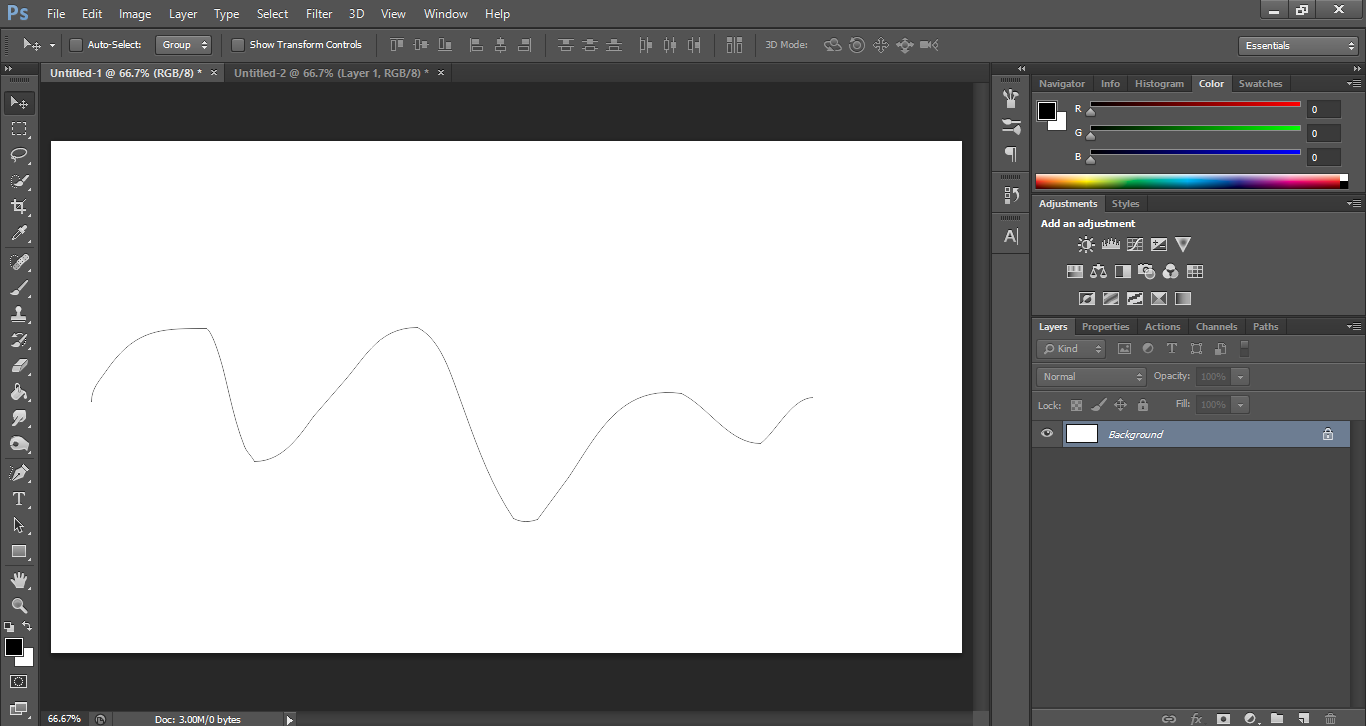Open the Filter menu
Image resolution: width=1366 pixels, height=726 pixels.
318,13
